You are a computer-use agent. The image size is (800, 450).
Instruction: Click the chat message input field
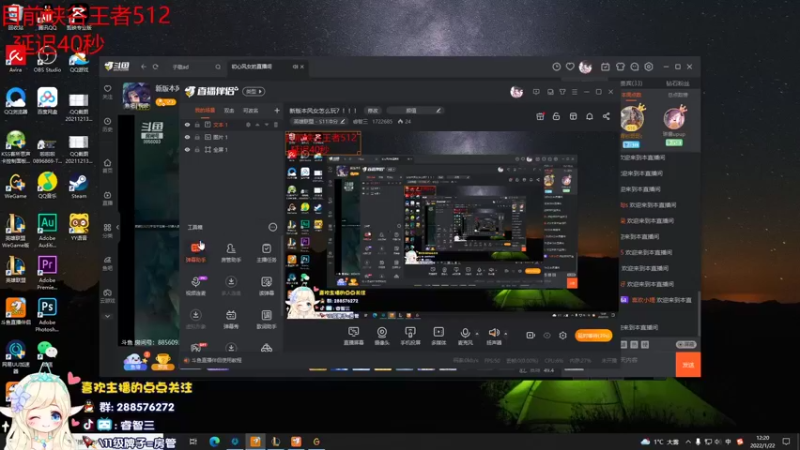click(x=647, y=360)
